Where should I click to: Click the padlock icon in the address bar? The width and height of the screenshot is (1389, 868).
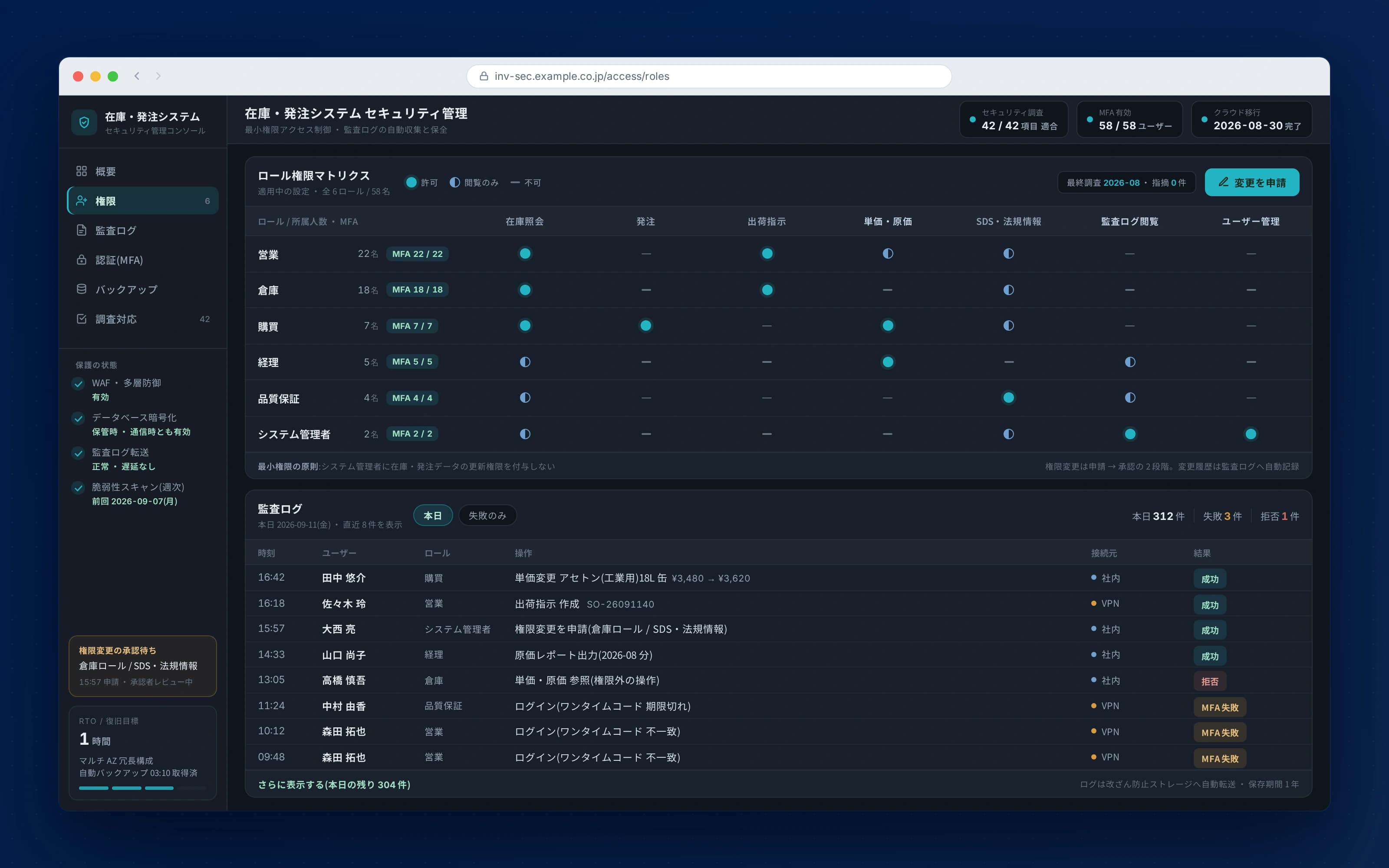(484, 76)
